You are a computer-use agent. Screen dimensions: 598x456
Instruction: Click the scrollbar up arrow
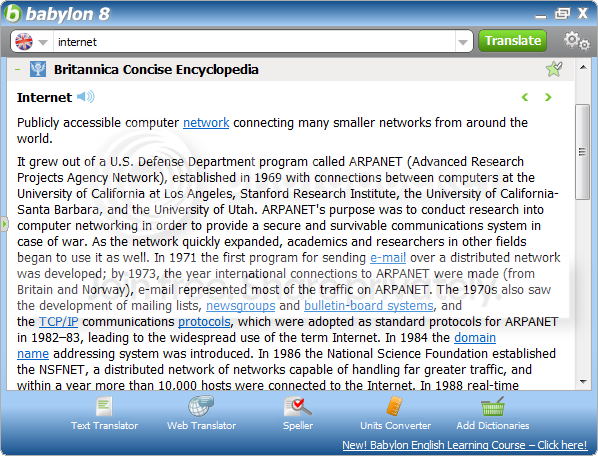coord(583,67)
